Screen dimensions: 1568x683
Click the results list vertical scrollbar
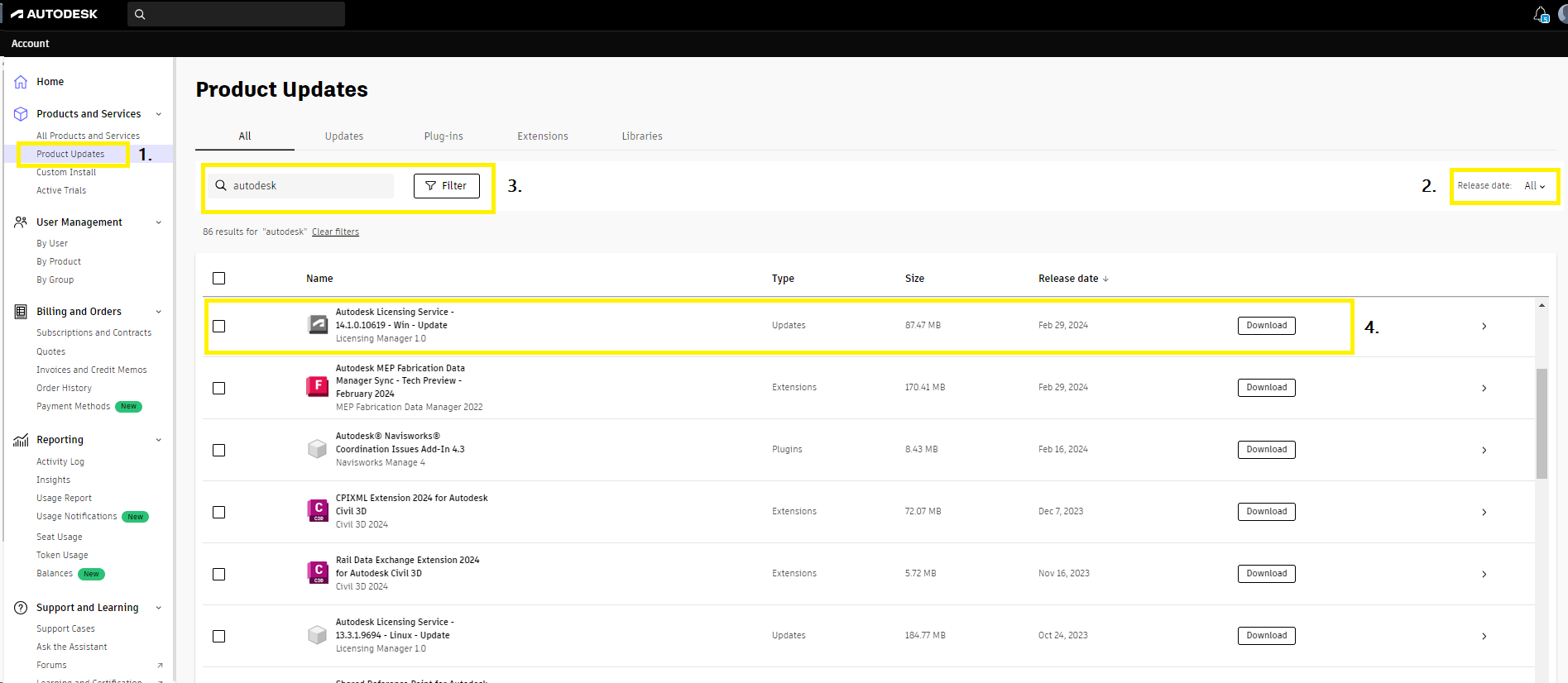[x=1542, y=423]
